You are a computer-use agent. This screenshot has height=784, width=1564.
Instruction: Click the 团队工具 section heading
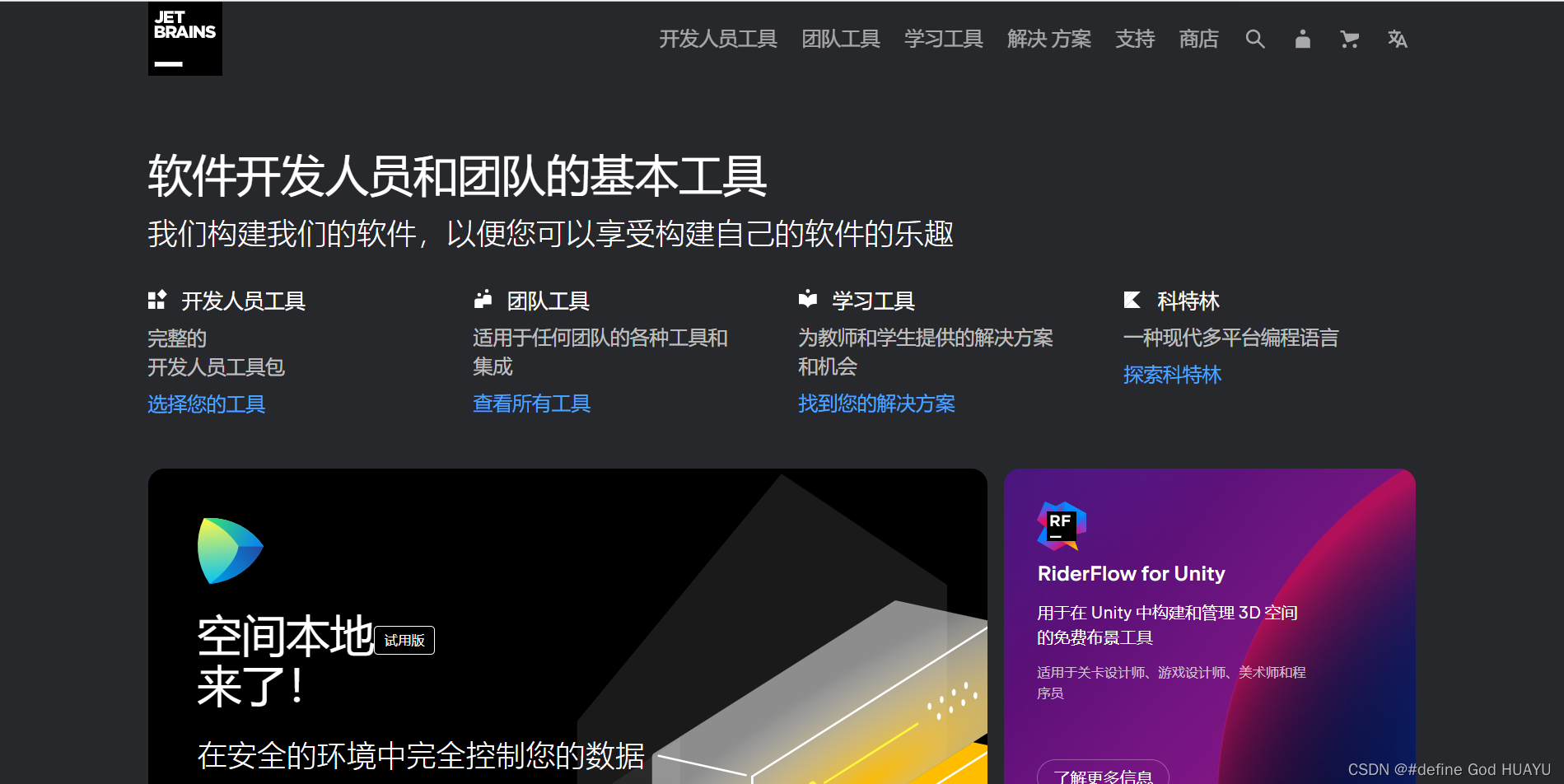pyautogui.click(x=549, y=301)
